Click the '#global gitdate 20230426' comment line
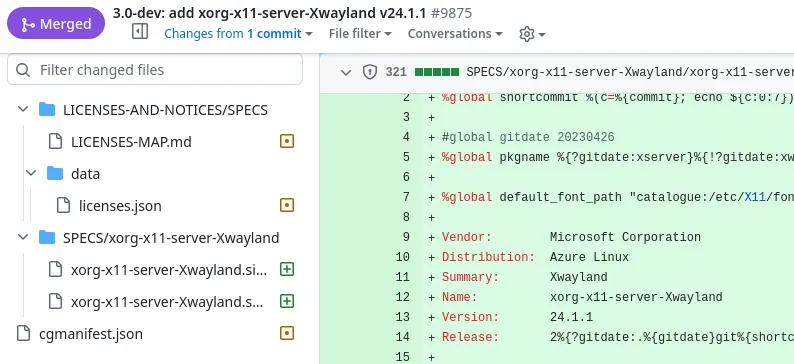Image resolution: width=794 pixels, height=364 pixels. click(528, 137)
